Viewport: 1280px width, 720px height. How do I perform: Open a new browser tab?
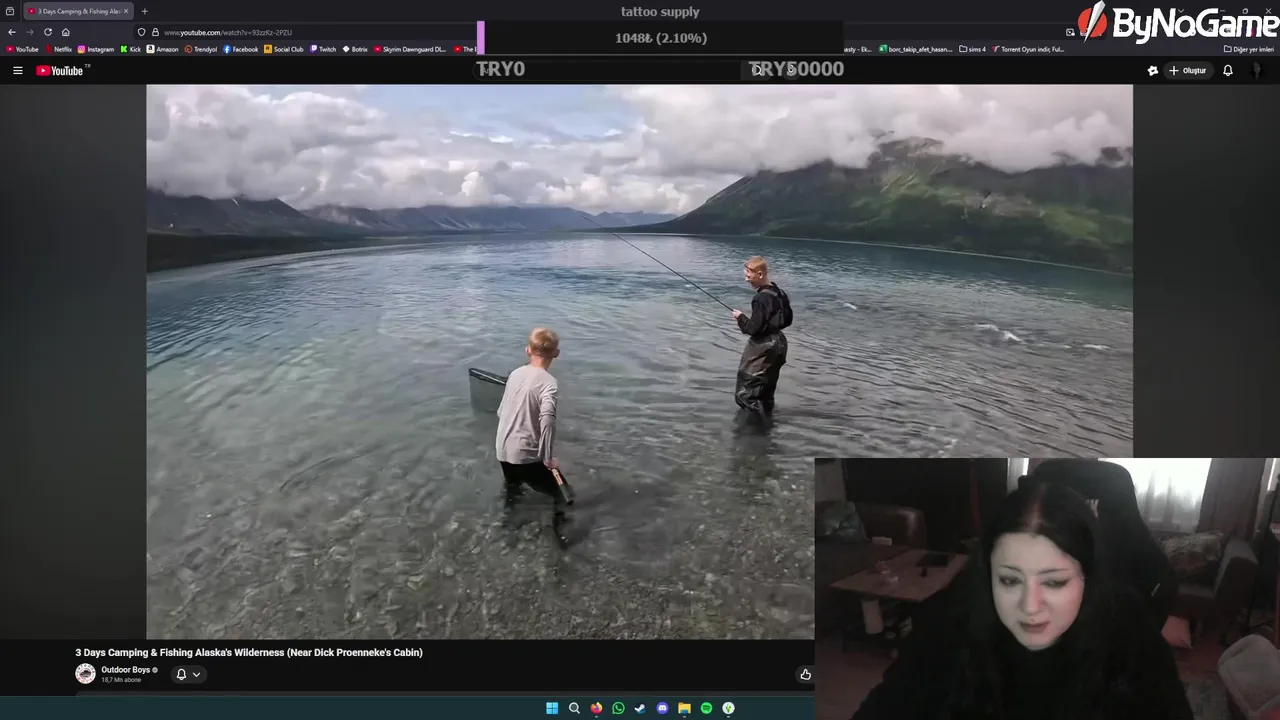click(x=144, y=11)
